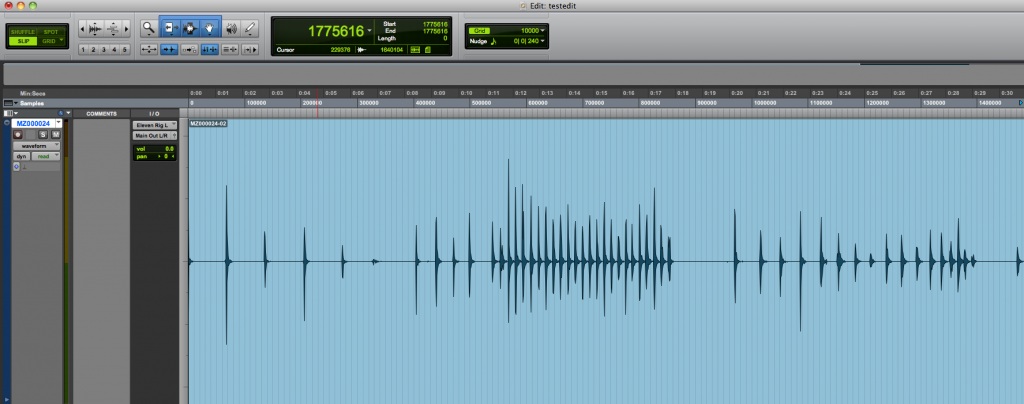Click the waveform icon beside cursor value
This screenshot has height=404, width=1024.
(x=363, y=50)
